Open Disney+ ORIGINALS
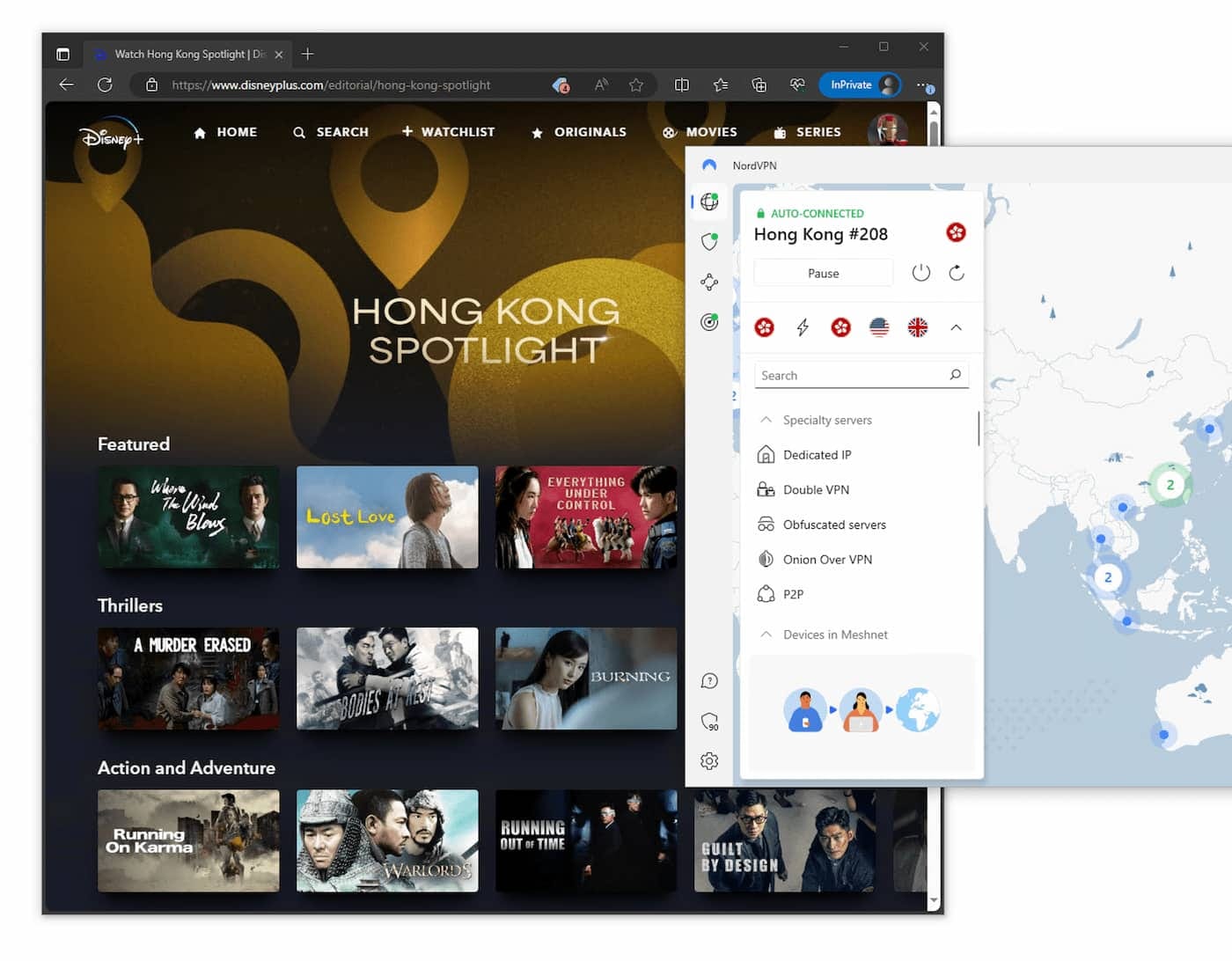Image resolution: width=1232 pixels, height=961 pixels. tap(579, 132)
